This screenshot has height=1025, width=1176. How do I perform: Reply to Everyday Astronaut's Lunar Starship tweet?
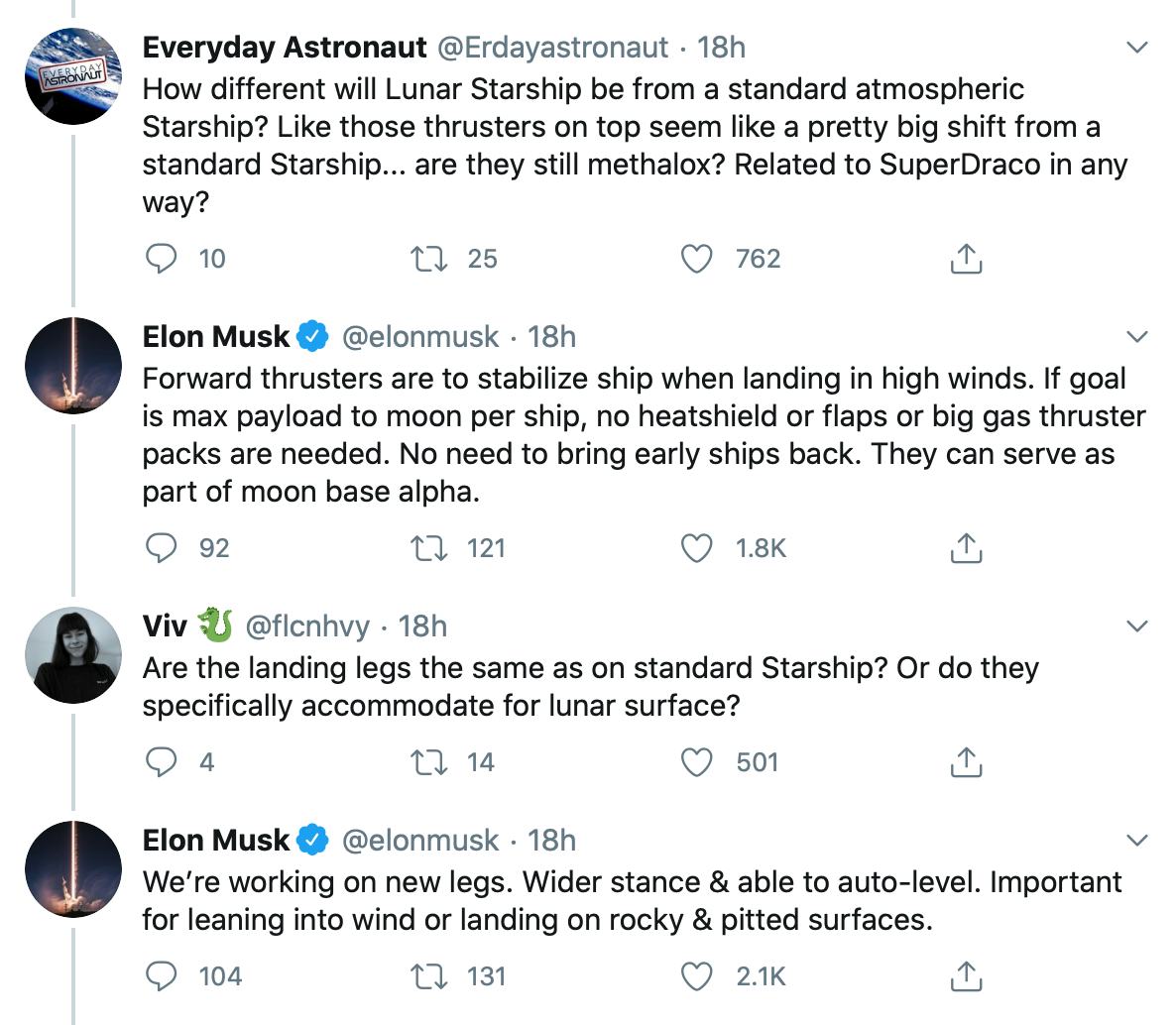(x=161, y=259)
